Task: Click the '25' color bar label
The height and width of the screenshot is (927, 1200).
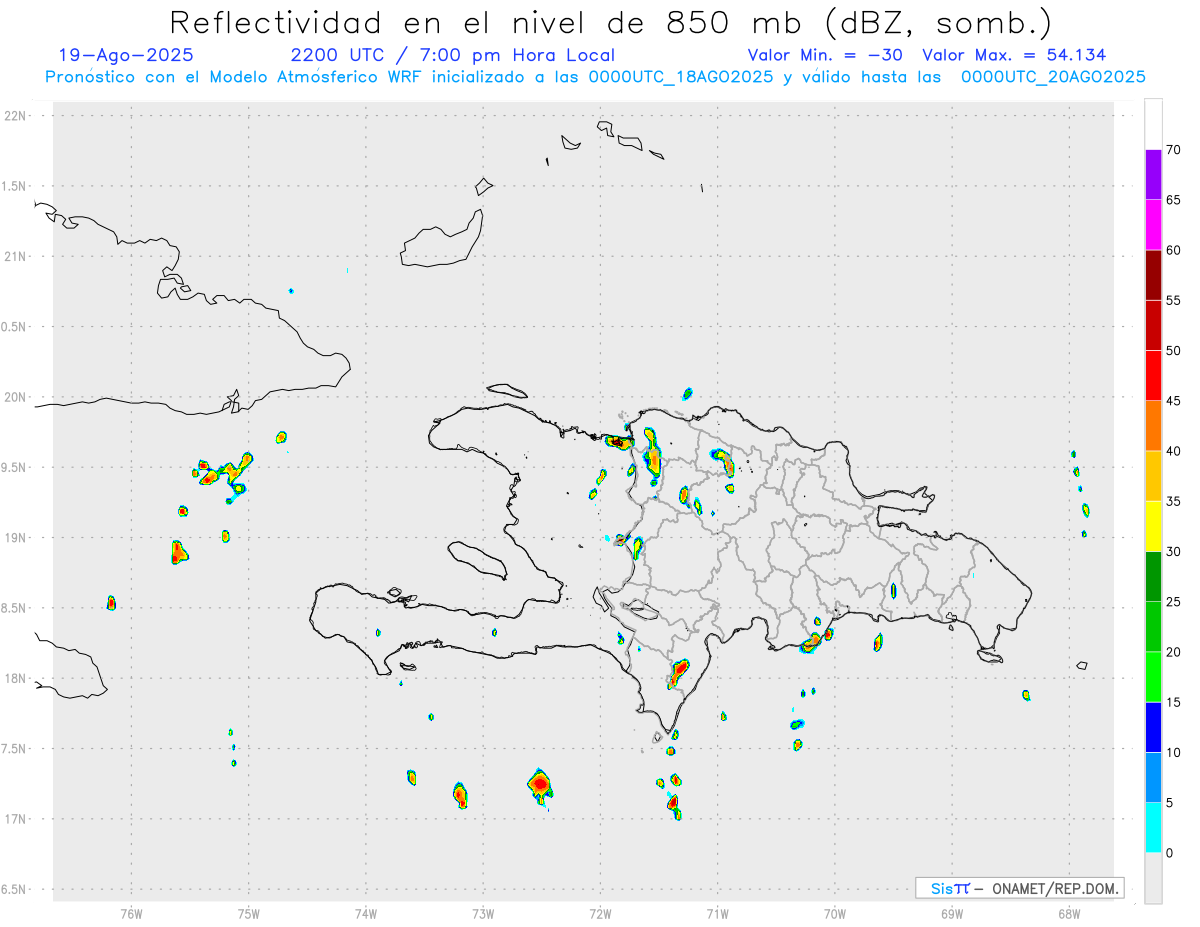Action: [1174, 602]
